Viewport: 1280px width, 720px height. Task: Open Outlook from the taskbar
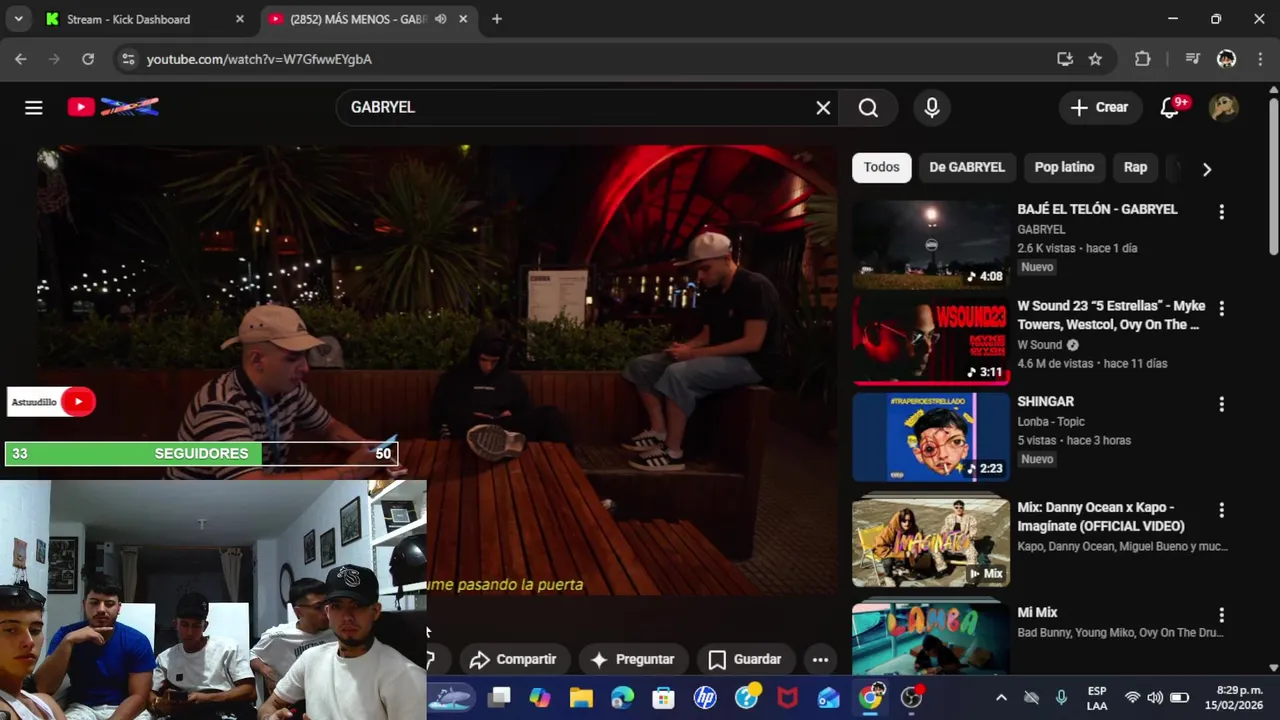[829, 697]
